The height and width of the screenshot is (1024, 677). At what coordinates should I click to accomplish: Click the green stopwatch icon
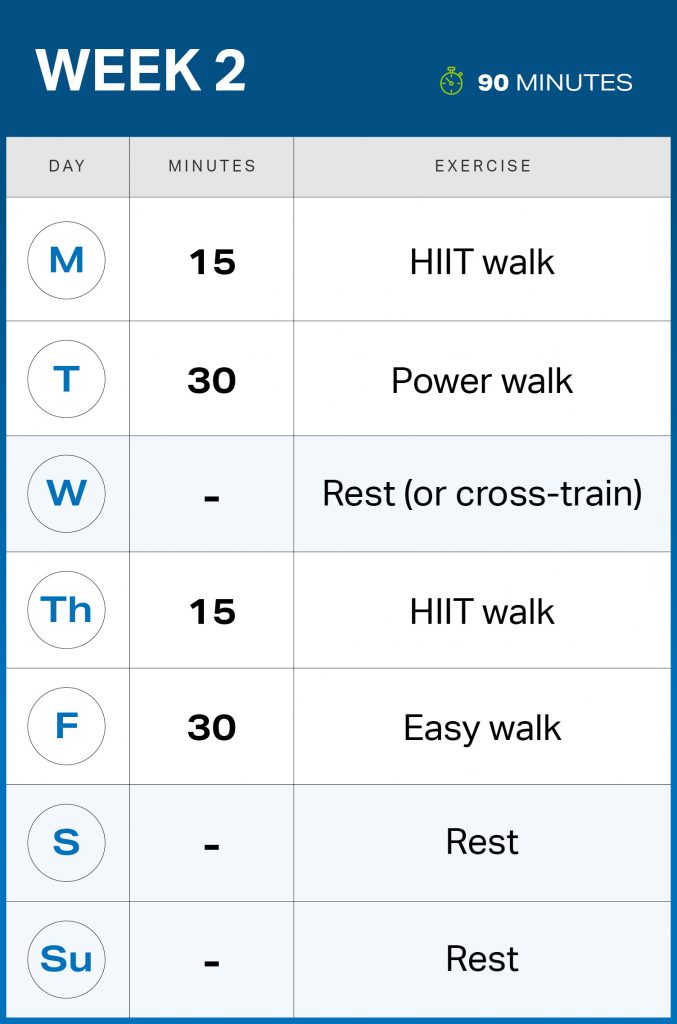click(x=451, y=81)
